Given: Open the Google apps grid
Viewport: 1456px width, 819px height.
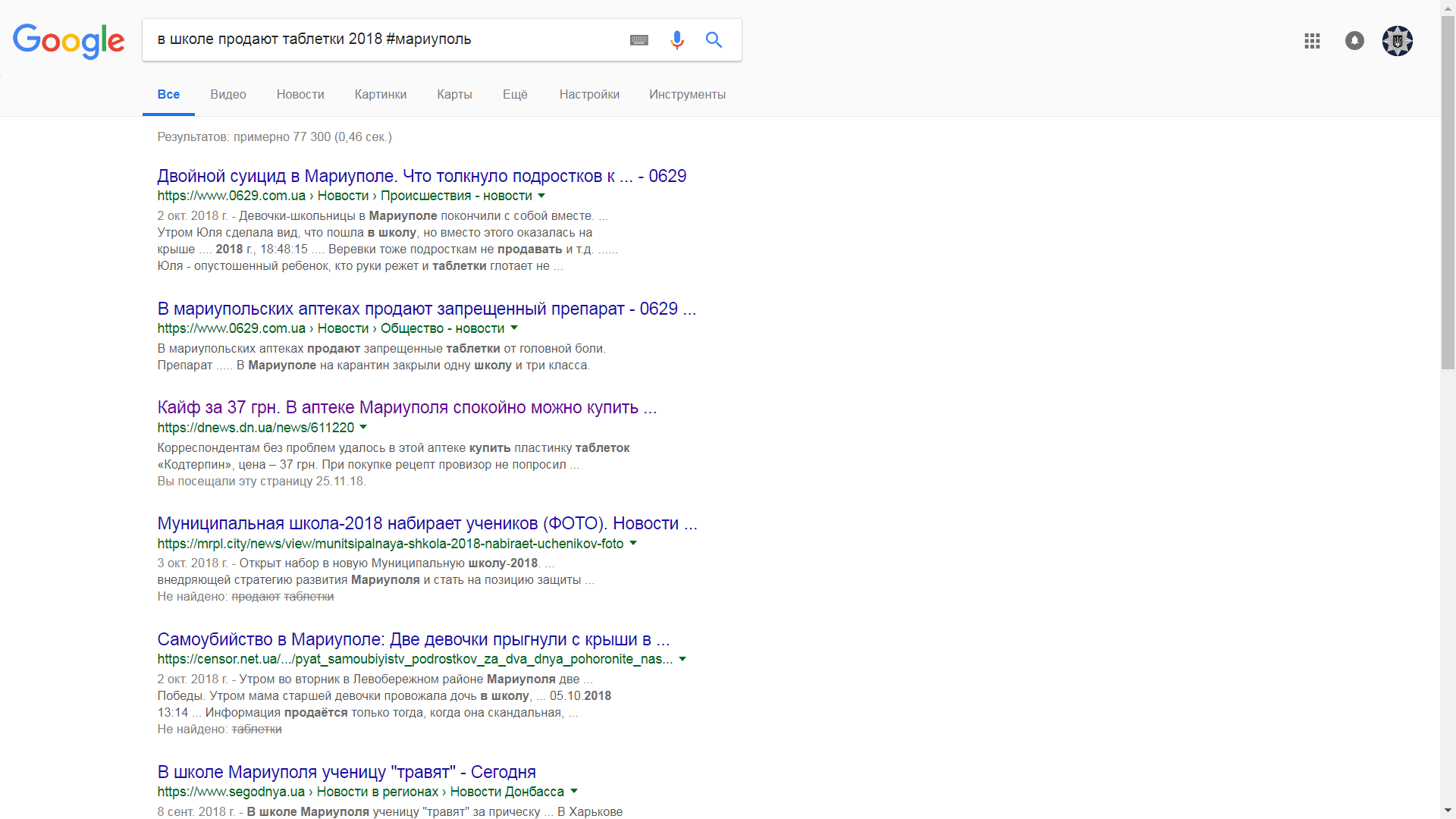Looking at the screenshot, I should tap(1312, 41).
